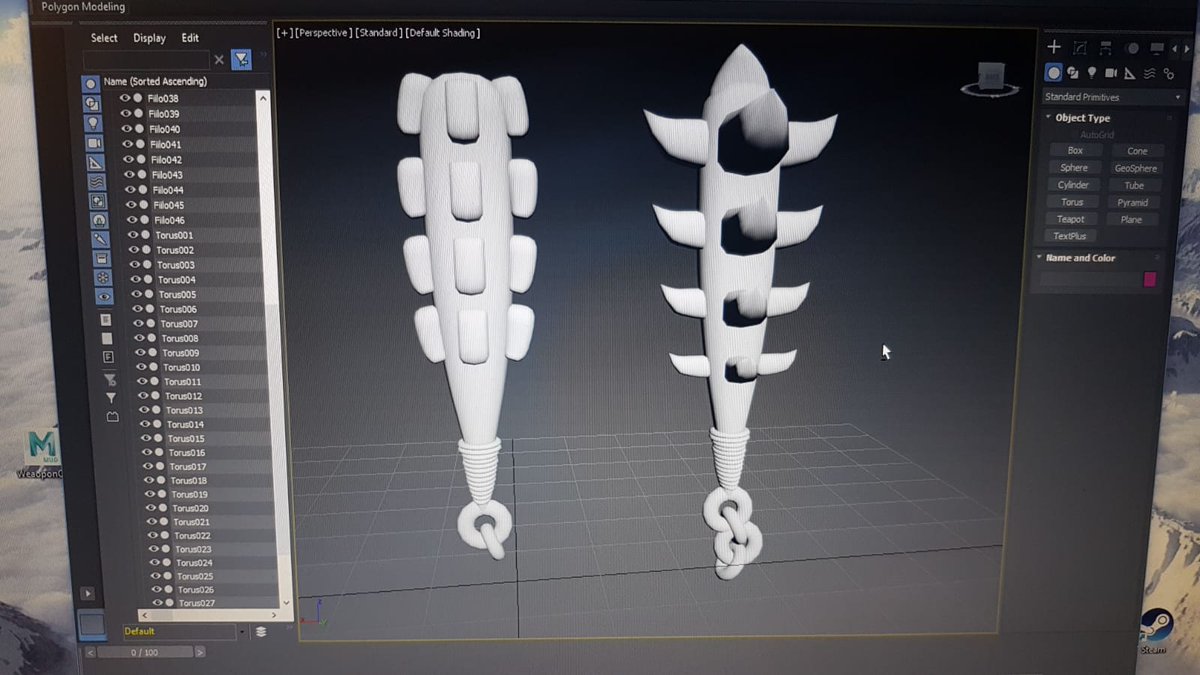Screen dimensions: 1200x675
Task: Click the Scene Explorer list down scroll arrow
Action: (x=287, y=603)
